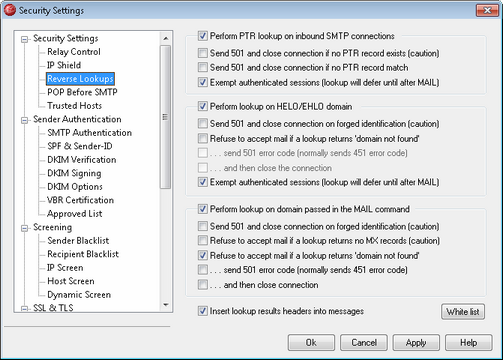
Task: Open Recipient Blacklist settings
Action: tap(83, 254)
